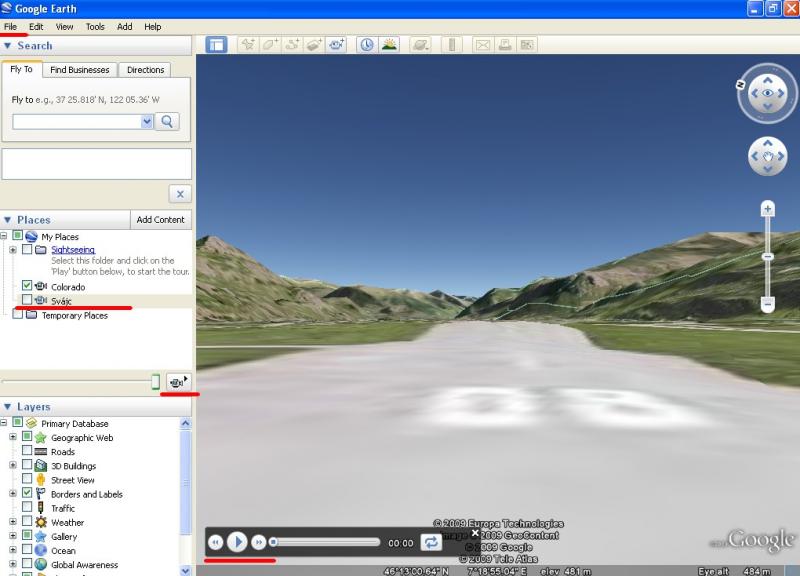Open the Tools menu
This screenshot has height=576, width=800.
click(95, 27)
